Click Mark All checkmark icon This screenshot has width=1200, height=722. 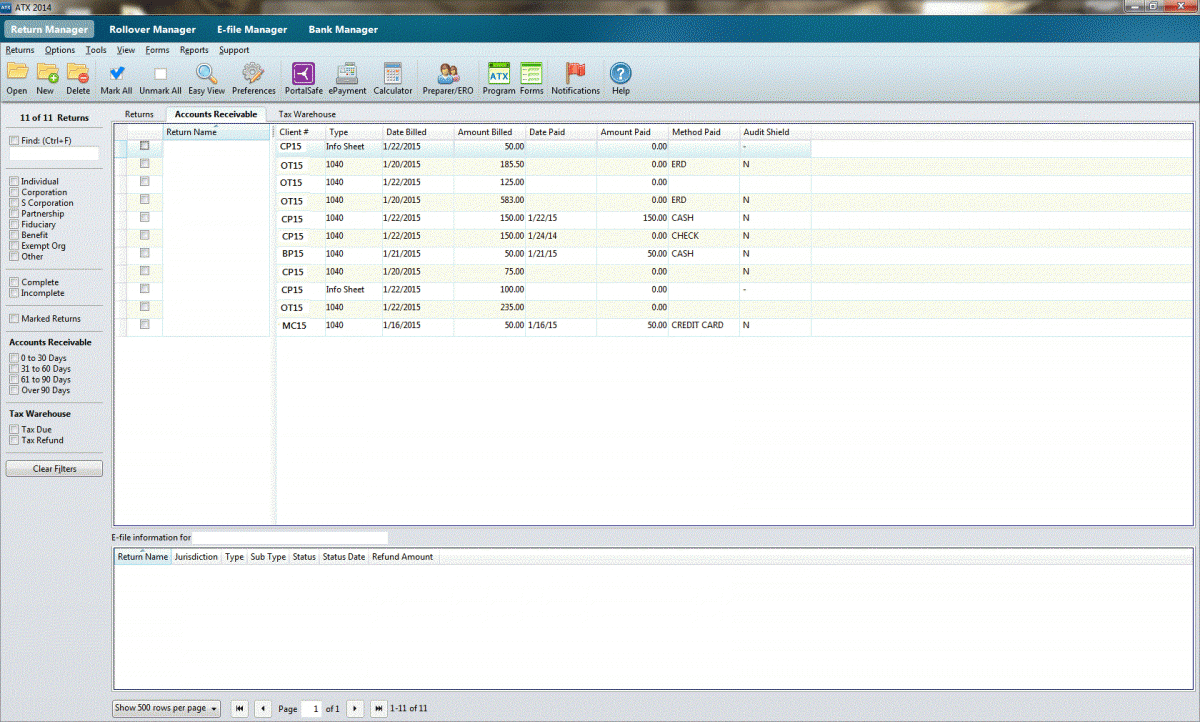point(116,73)
